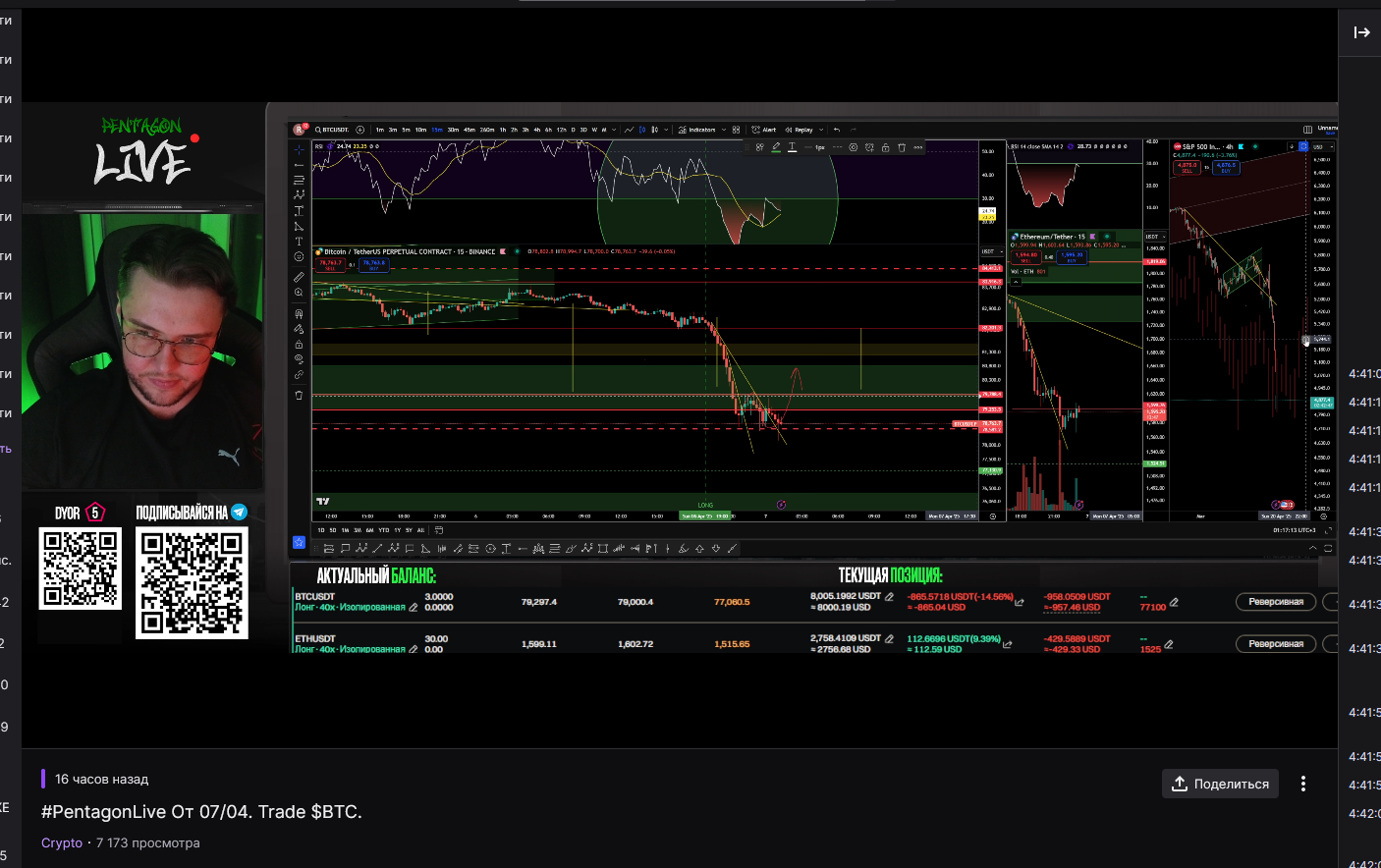
Task: Toggle hide-all-drawings eye icon in left toolbar
Action: [x=299, y=359]
